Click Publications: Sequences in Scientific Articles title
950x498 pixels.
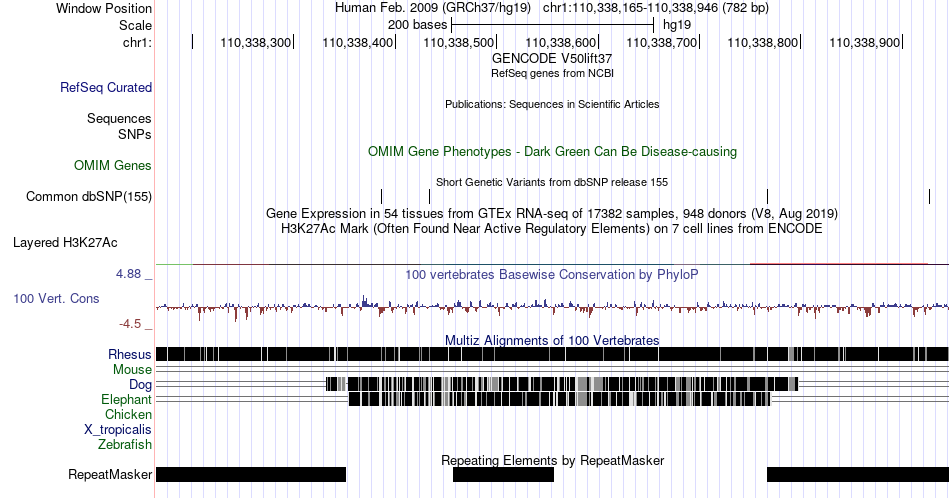coord(552,104)
